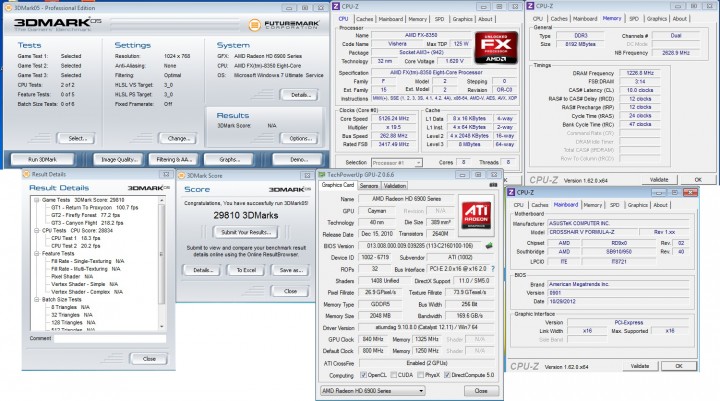The image size is (720, 401).
Task: Click Submit Your Results... button
Action: tap(246, 232)
